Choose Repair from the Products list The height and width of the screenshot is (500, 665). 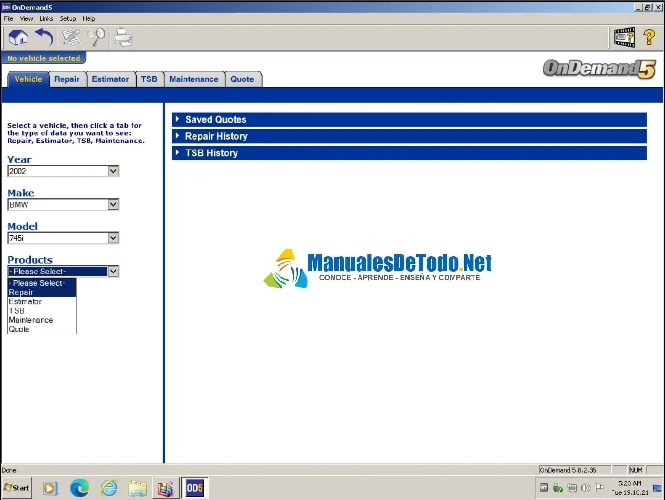(x=21, y=292)
